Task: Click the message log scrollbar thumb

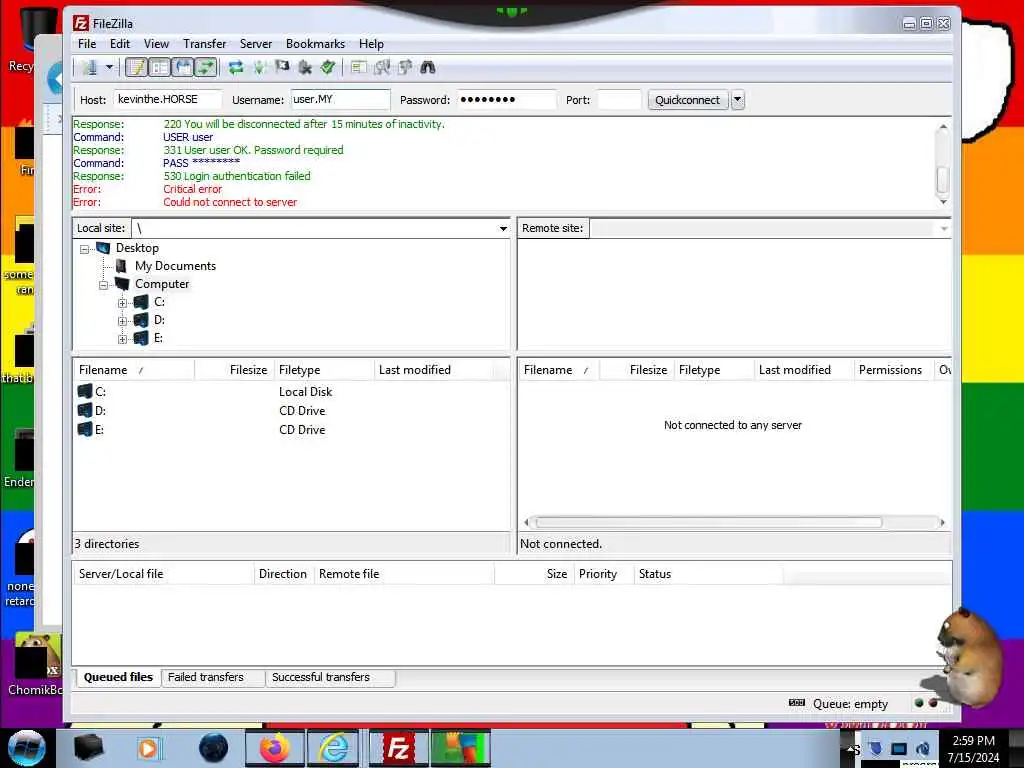Action: [942, 180]
